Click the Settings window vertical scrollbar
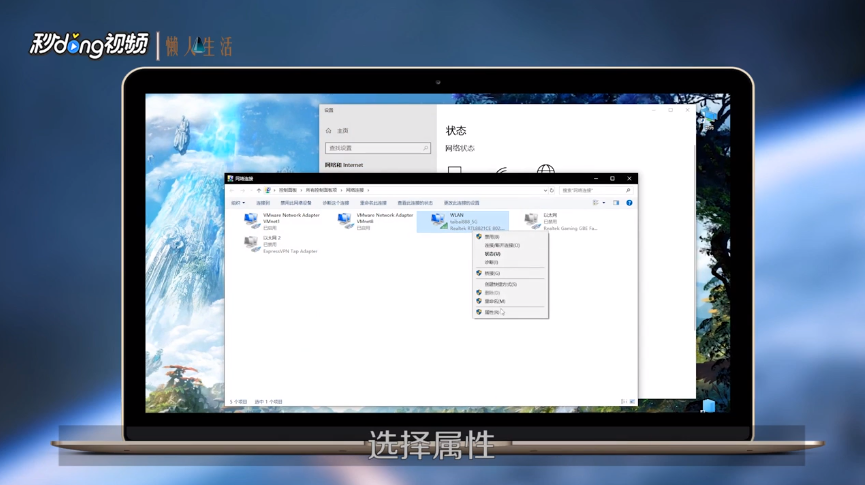The height and width of the screenshot is (485, 865). 694,237
